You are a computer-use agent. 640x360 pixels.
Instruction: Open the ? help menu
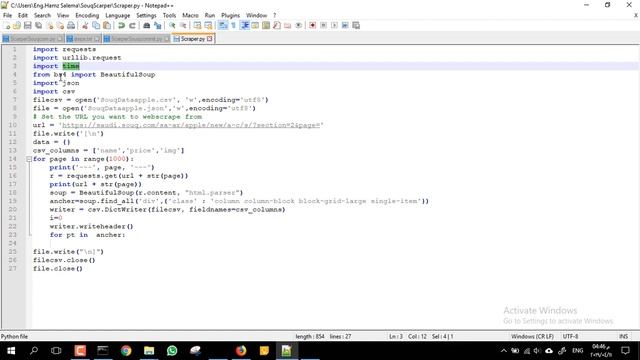coord(274,15)
